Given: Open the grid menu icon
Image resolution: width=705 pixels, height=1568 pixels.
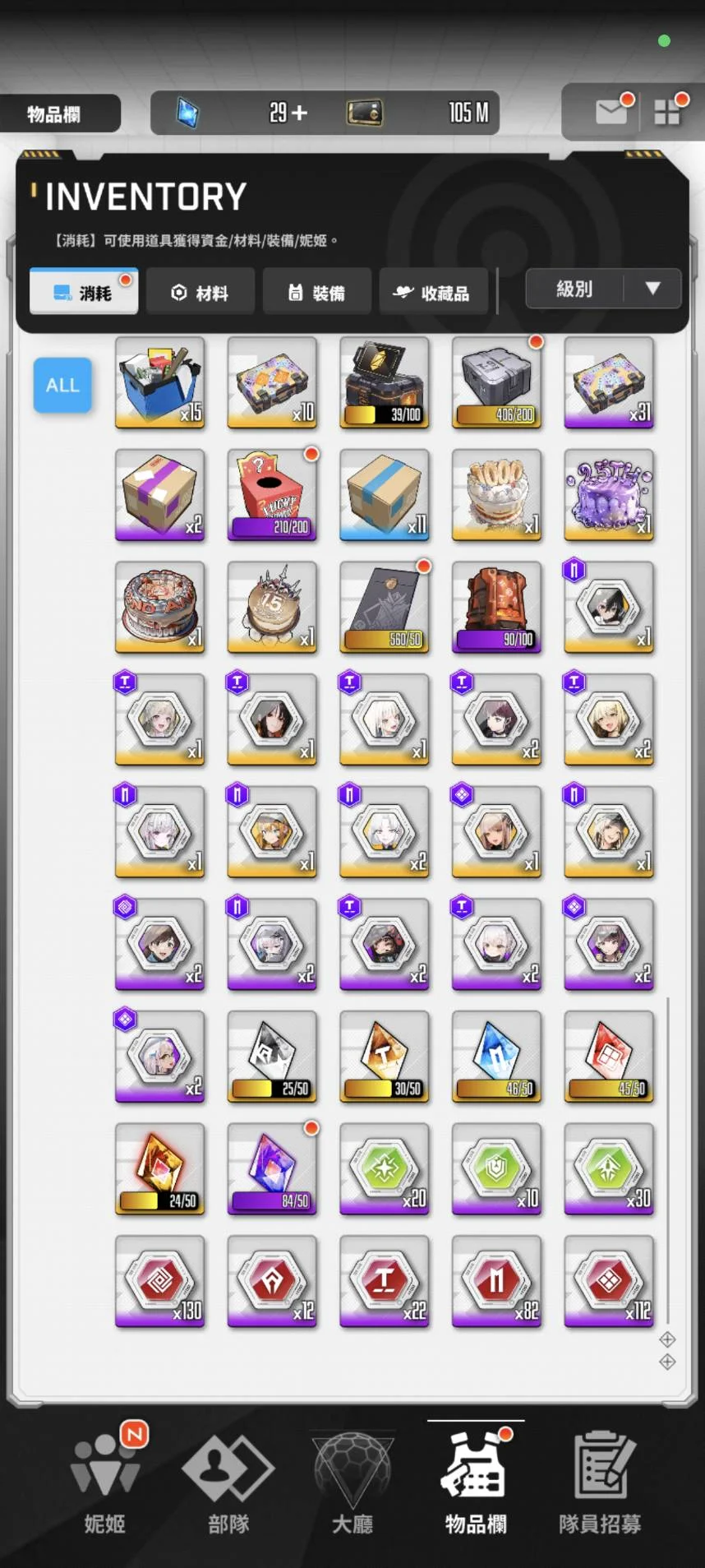Looking at the screenshot, I should pos(667,112).
